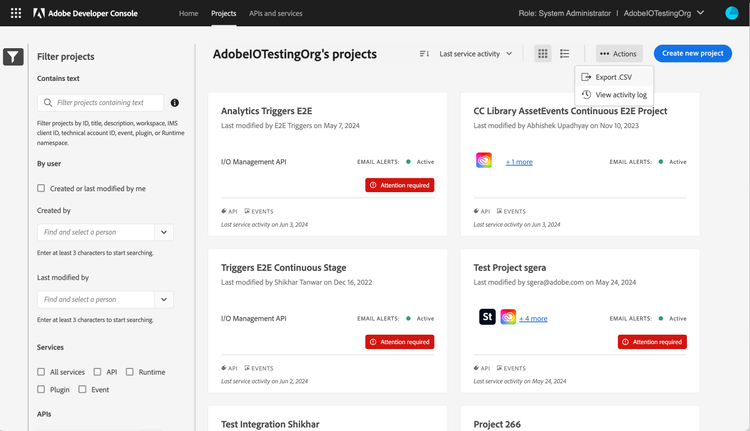Open the Test Integration Shikhar project
Screen dimensions: 750x431
click(270, 424)
